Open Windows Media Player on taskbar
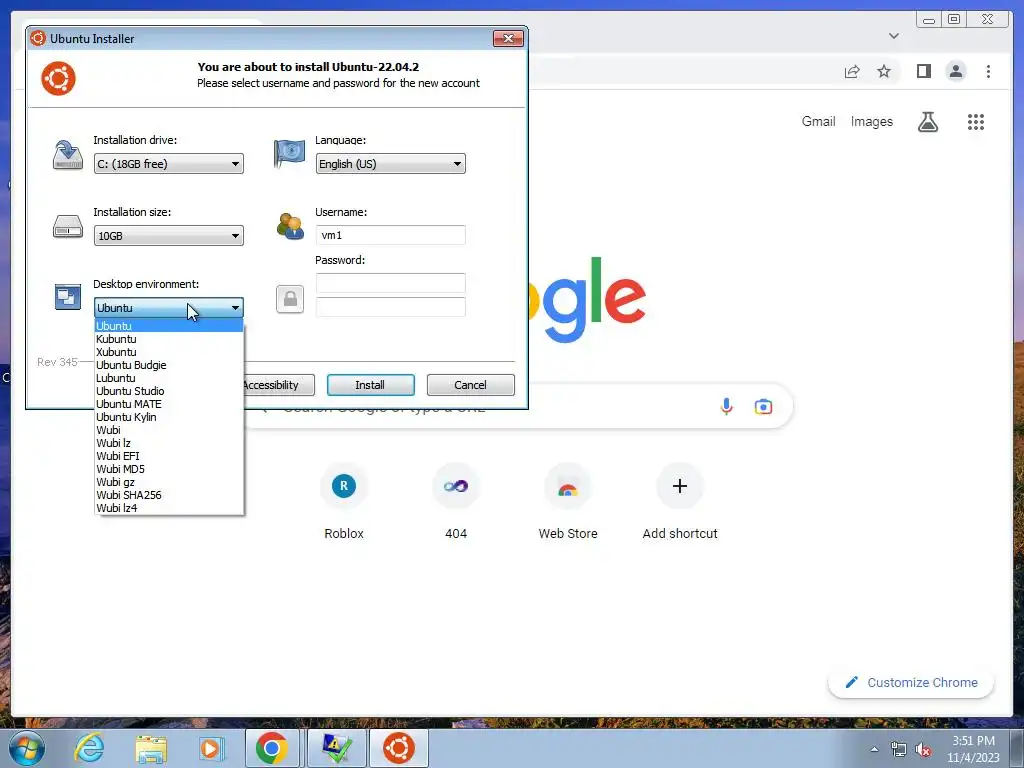The height and width of the screenshot is (768, 1024). (x=211, y=748)
